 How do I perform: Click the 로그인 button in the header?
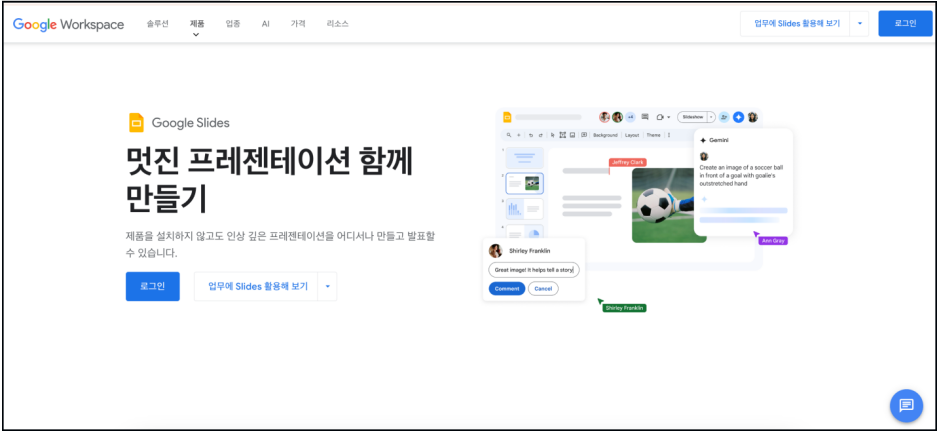[905, 23]
